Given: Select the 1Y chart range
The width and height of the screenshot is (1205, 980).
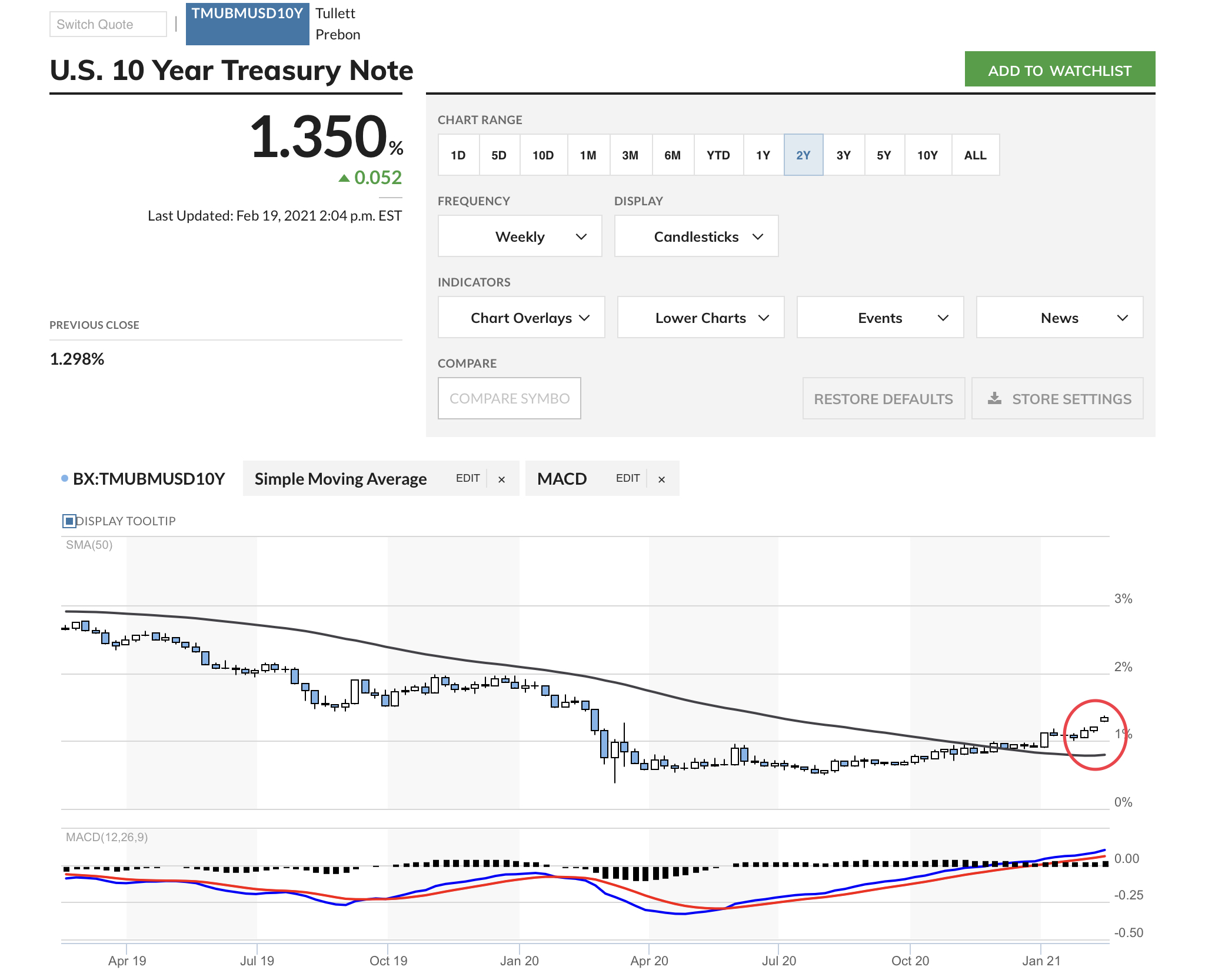Looking at the screenshot, I should (763, 155).
